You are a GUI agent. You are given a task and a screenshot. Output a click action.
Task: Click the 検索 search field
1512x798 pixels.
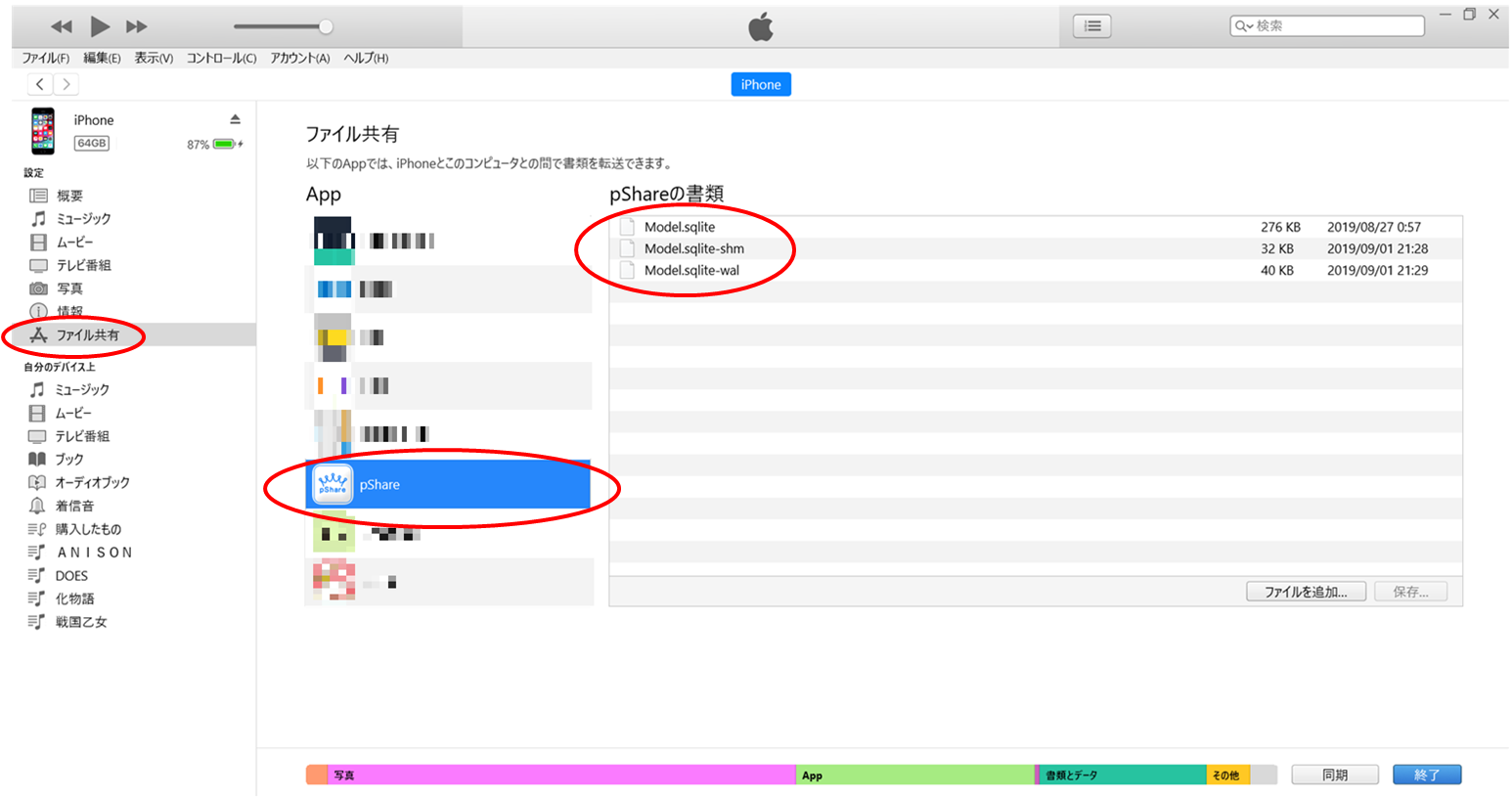(1327, 26)
